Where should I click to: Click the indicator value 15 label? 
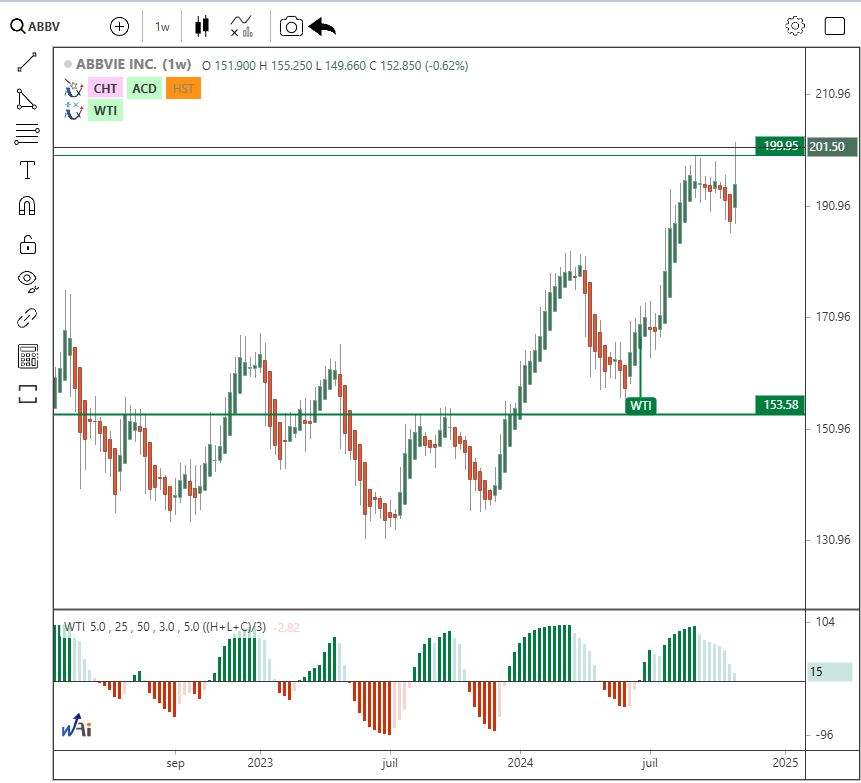829,672
